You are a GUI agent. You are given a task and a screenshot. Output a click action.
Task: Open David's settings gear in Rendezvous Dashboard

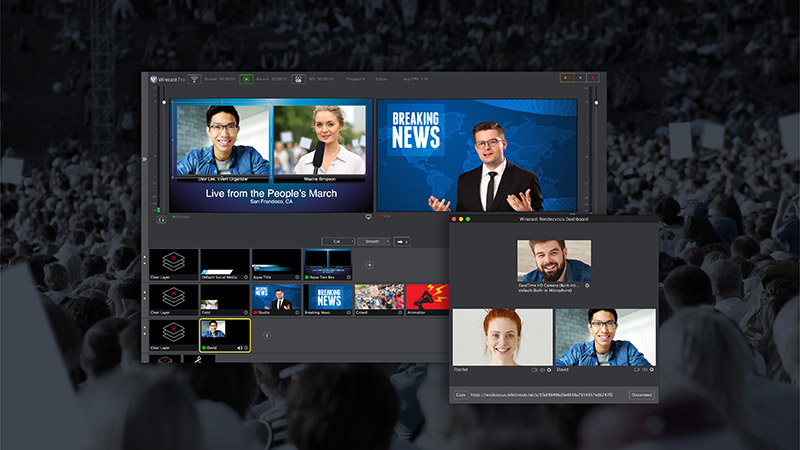(652, 369)
